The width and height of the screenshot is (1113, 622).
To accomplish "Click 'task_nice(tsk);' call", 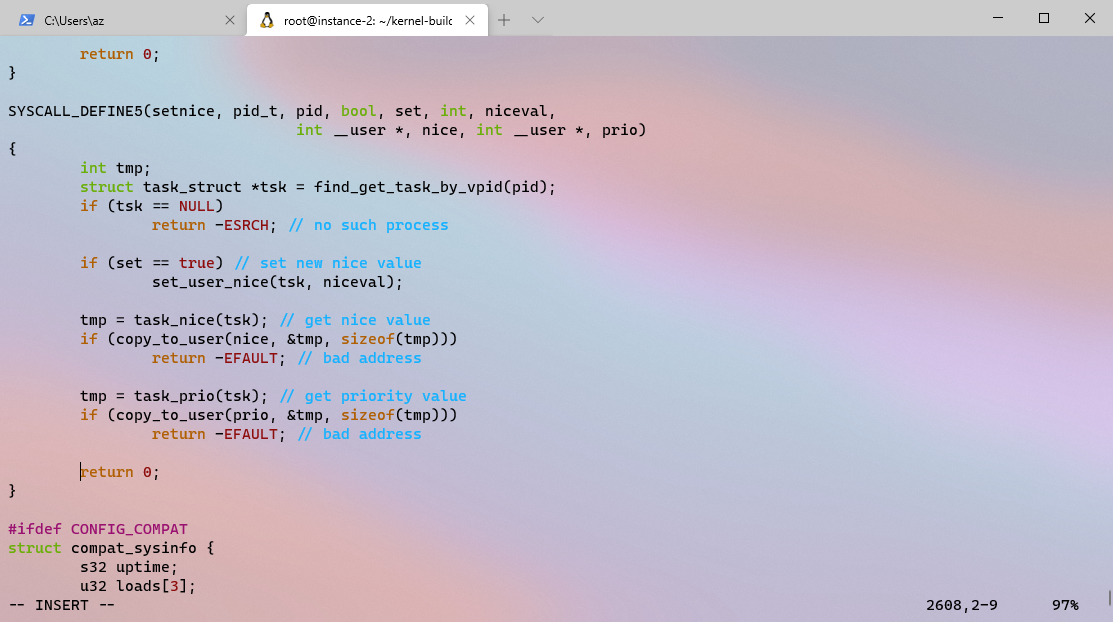I will [201, 320].
